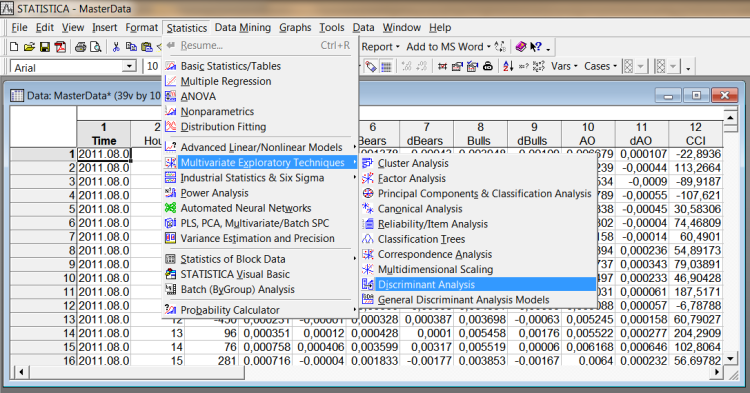
Task: Click left arrow of horizontal scrollbar
Action: (21, 371)
